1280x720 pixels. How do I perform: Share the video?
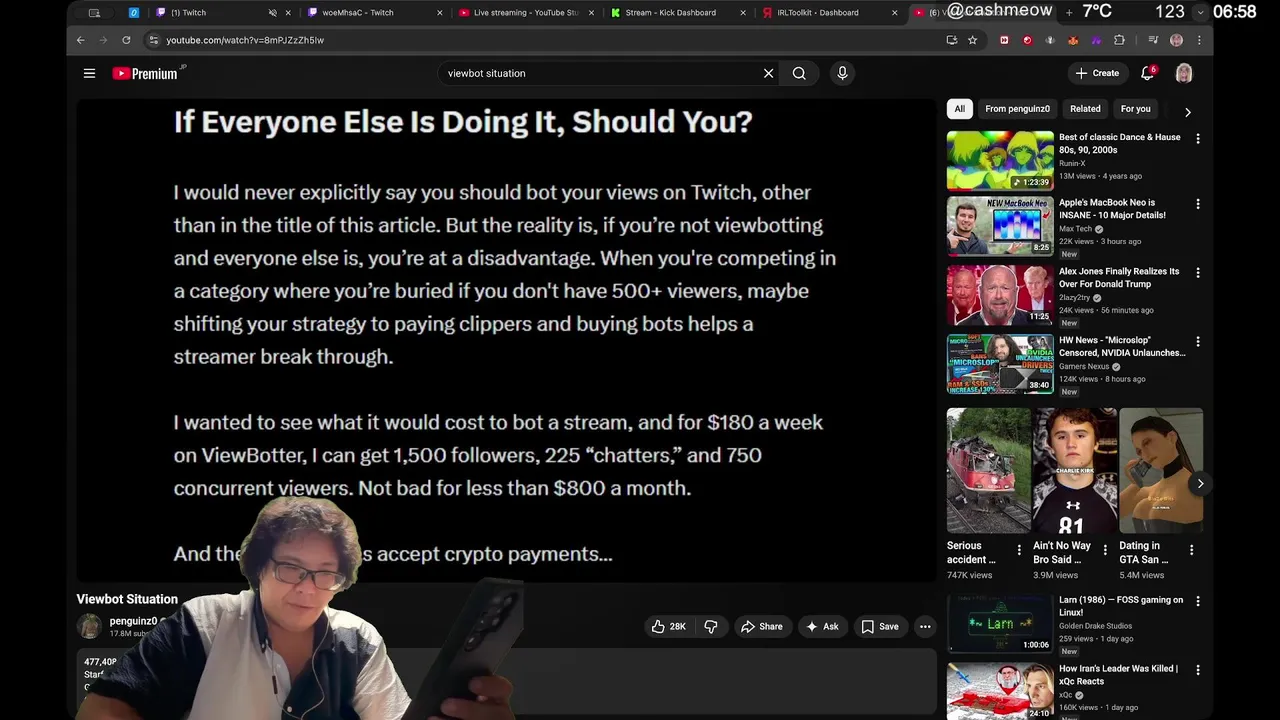761,626
